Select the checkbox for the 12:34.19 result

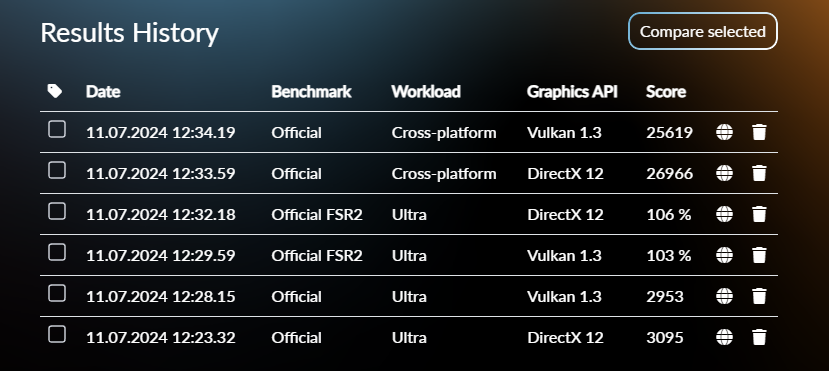click(x=57, y=129)
